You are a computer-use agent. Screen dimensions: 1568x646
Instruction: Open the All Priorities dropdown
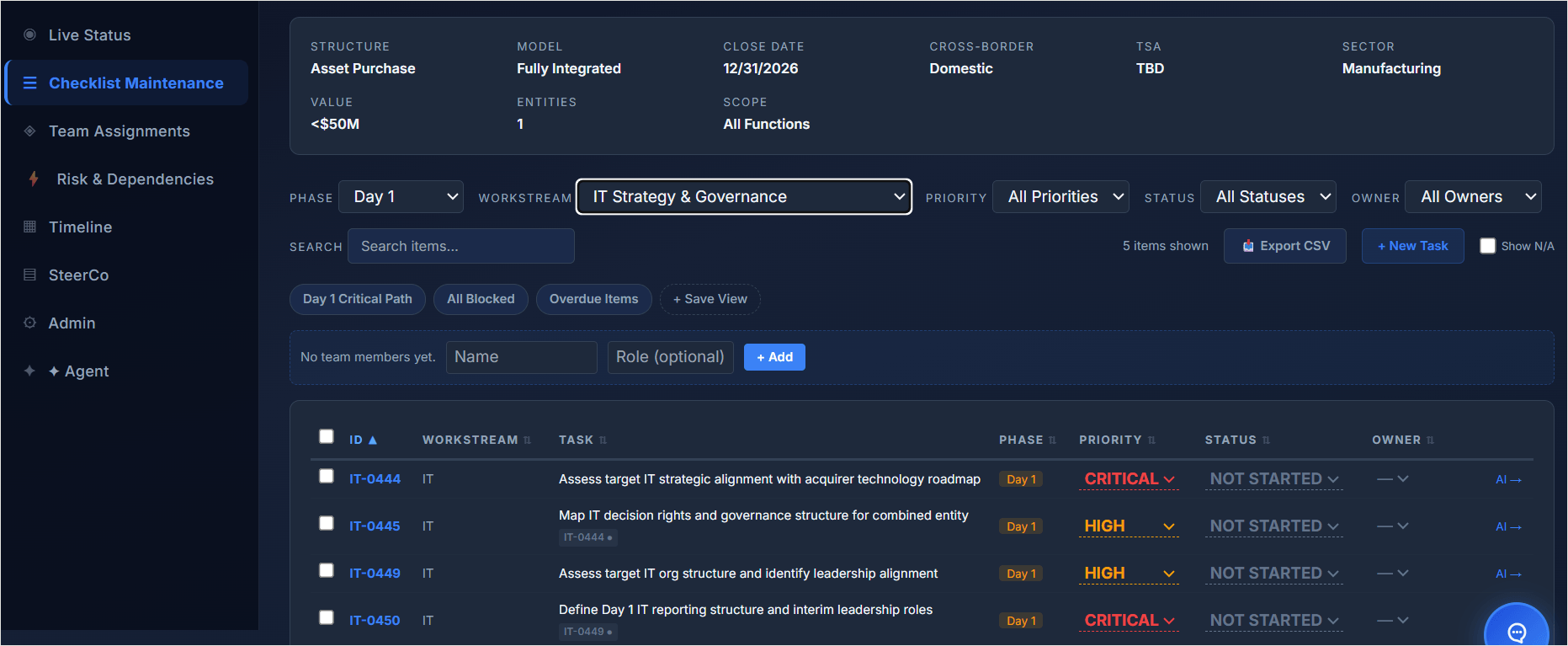click(1060, 196)
